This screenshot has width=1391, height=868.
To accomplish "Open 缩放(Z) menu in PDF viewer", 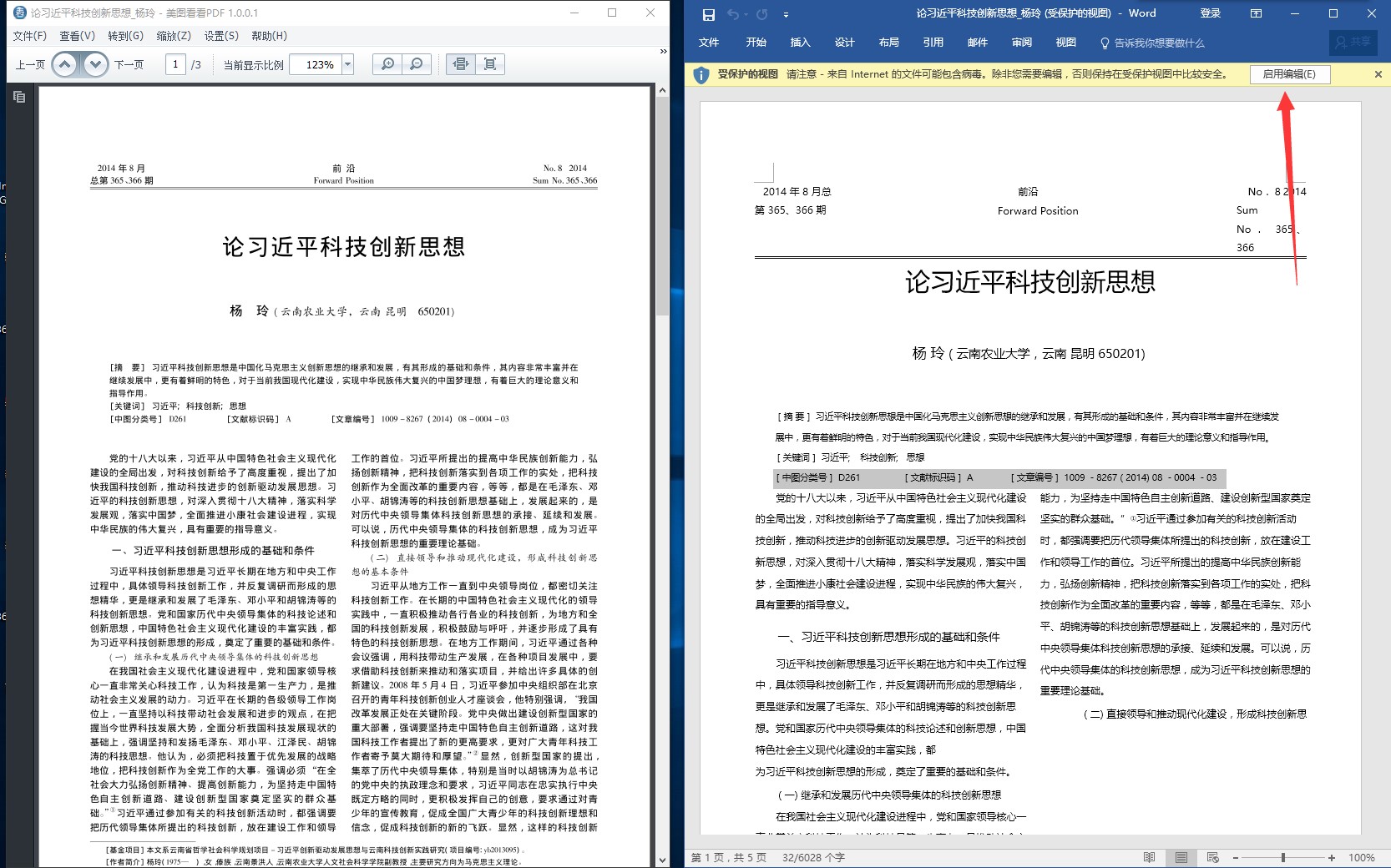I will (x=174, y=36).
